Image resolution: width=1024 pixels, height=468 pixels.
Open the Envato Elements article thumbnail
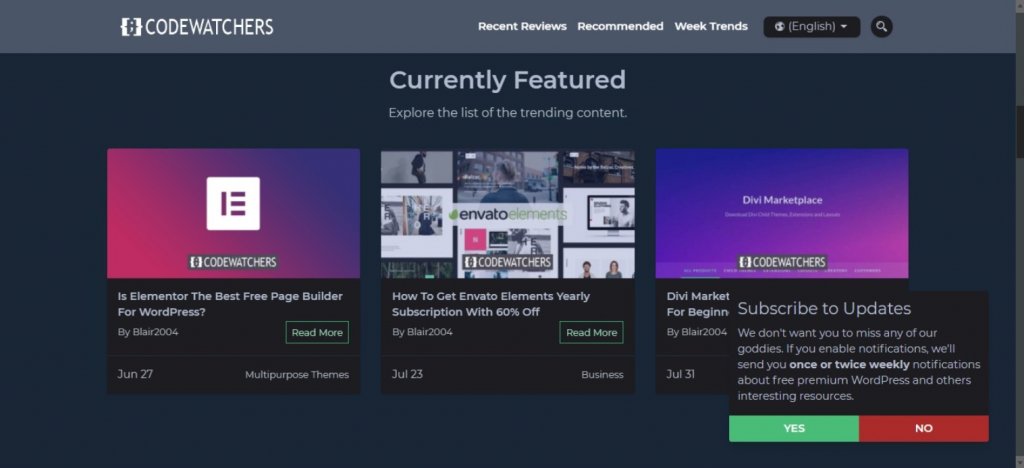coord(507,213)
